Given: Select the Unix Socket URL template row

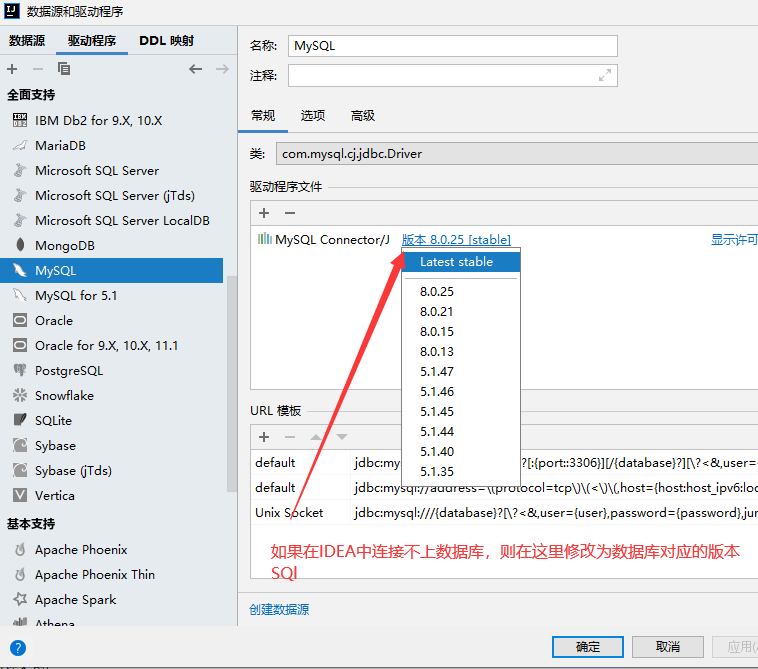Looking at the screenshot, I should pos(504,512).
